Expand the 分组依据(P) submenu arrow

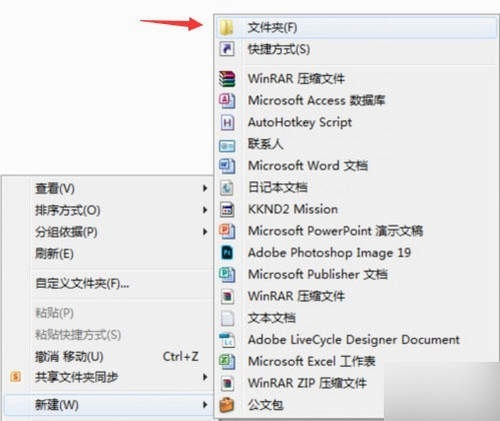pos(205,232)
